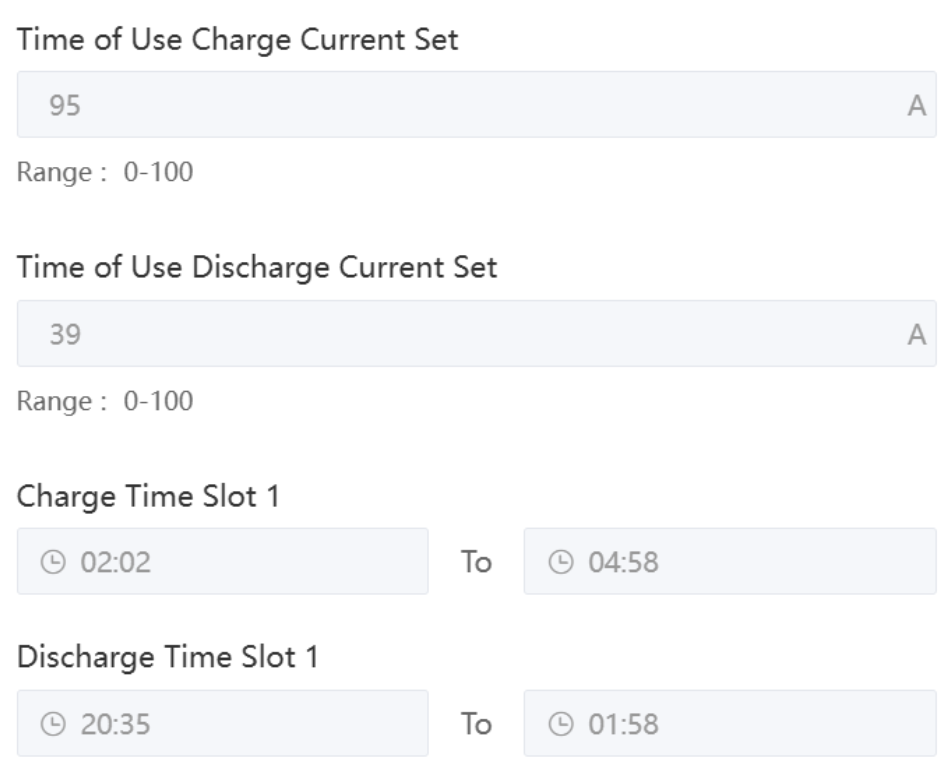Viewport: 940px width, 772px height.
Task: Open the Discharge Time Slot 1 start time 20:35
Action: (222, 723)
